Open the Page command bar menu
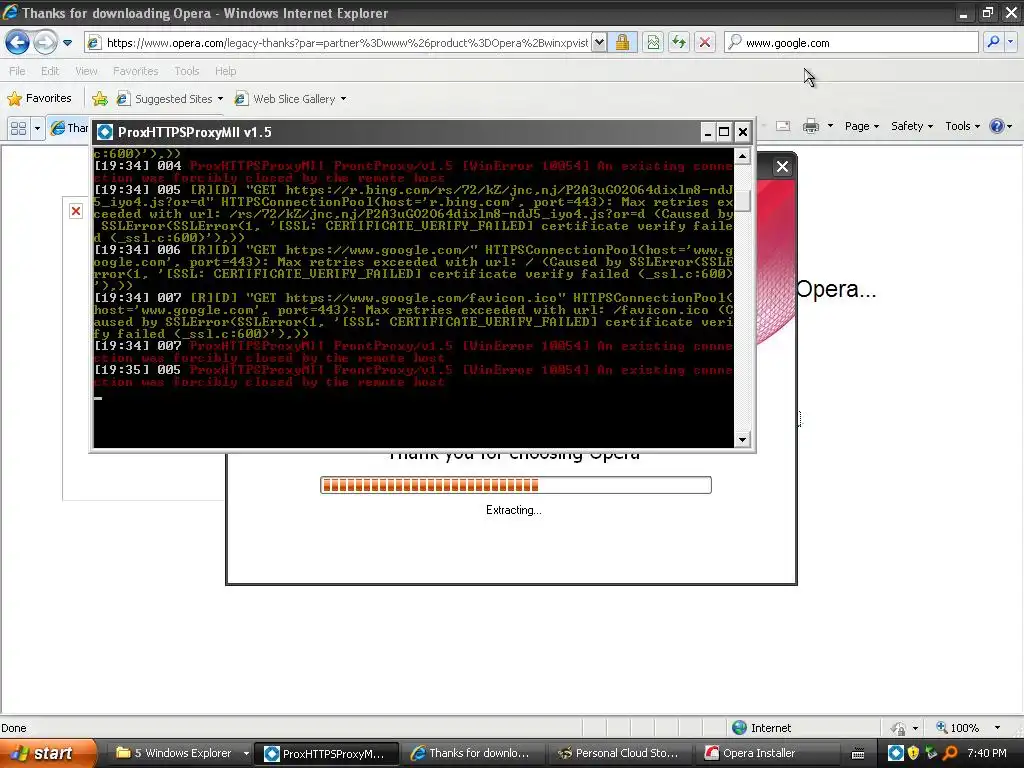Image resolution: width=1024 pixels, height=768 pixels. [x=861, y=126]
